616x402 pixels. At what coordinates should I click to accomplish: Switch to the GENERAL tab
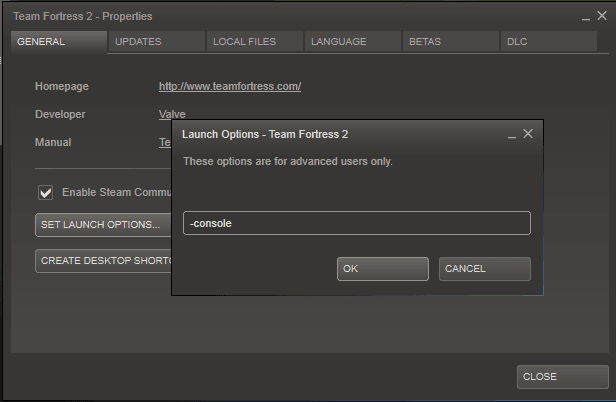[57, 42]
